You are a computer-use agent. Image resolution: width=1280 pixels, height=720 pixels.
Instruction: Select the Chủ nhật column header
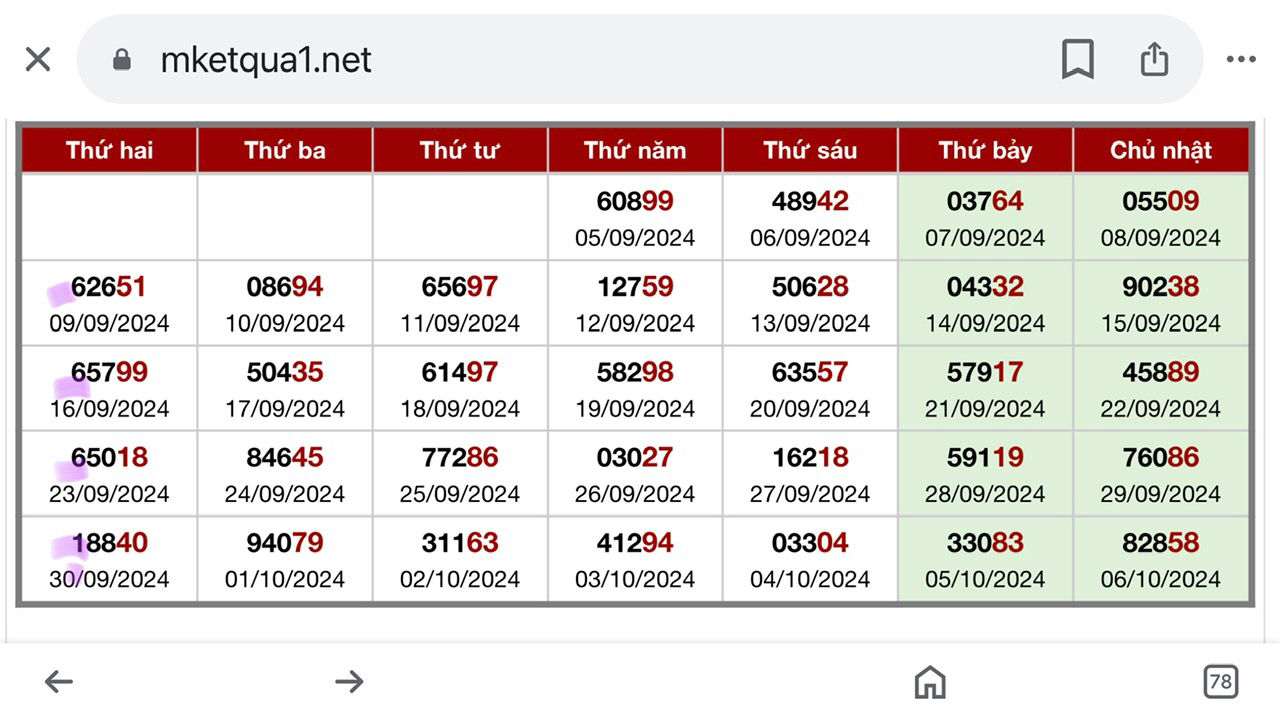point(1161,150)
